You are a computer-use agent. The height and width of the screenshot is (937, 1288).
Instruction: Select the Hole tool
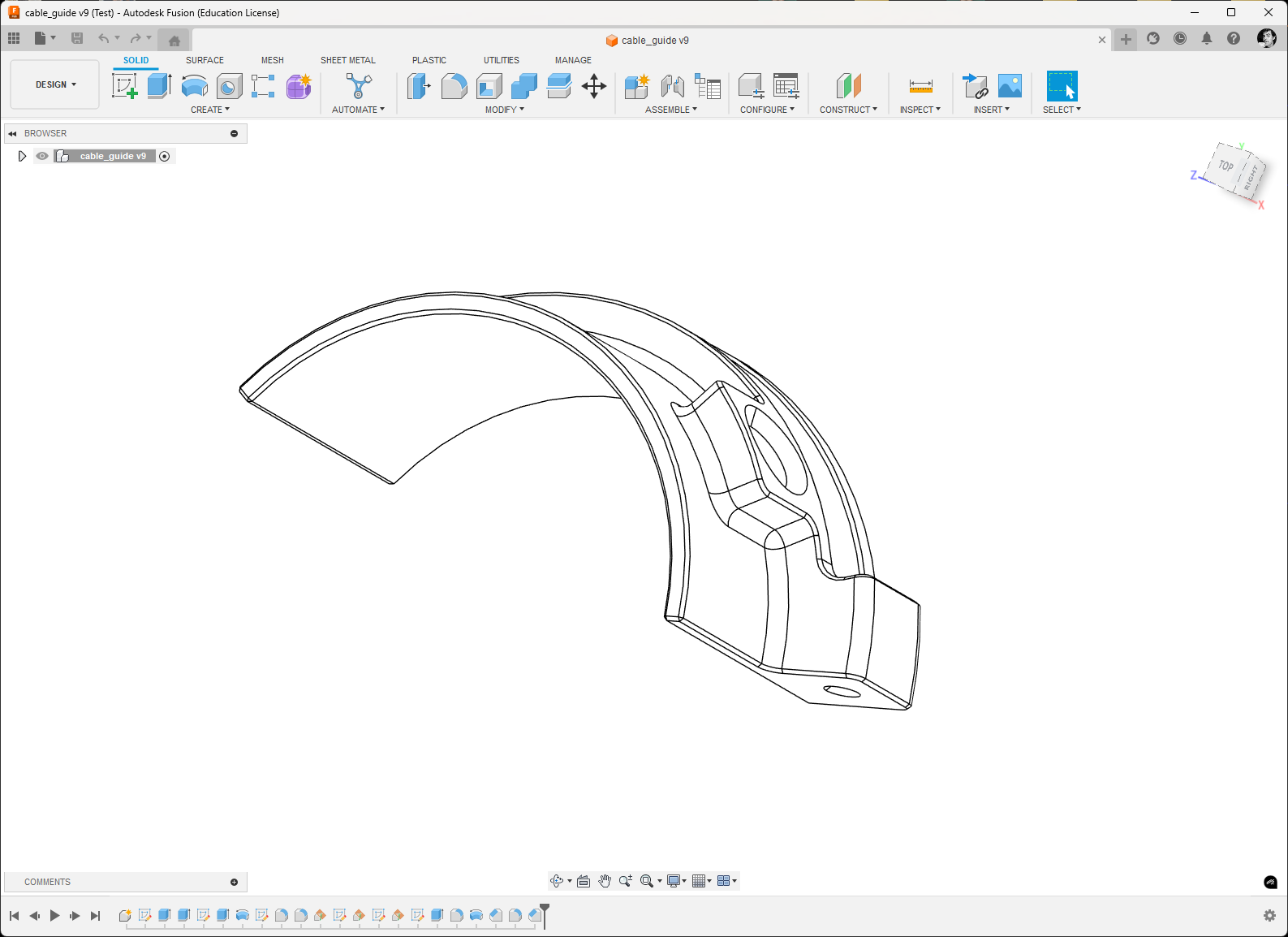coord(229,85)
